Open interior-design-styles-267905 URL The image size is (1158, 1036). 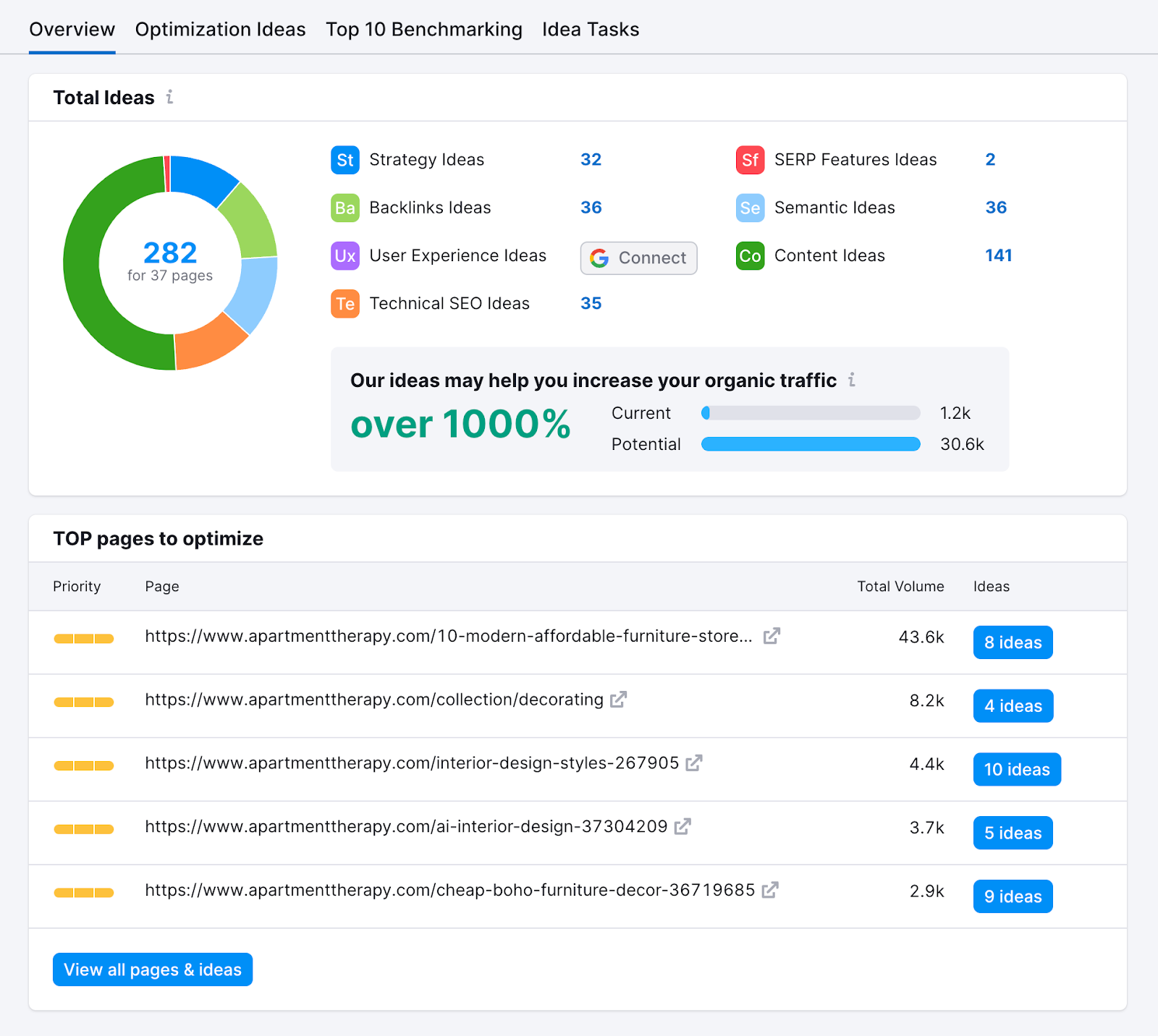(x=412, y=763)
